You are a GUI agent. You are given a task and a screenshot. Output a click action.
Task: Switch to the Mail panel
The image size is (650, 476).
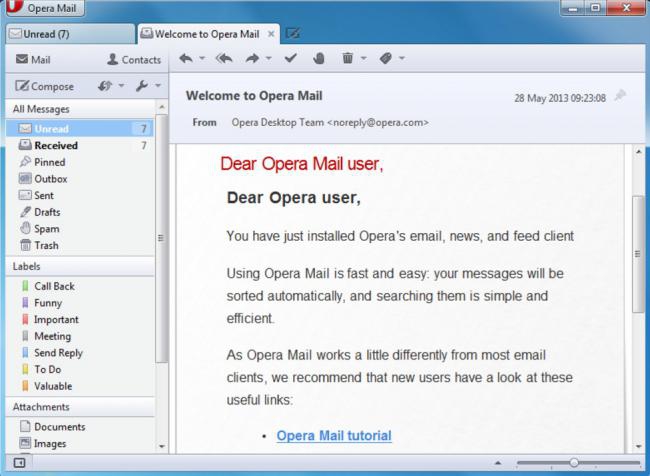33,60
